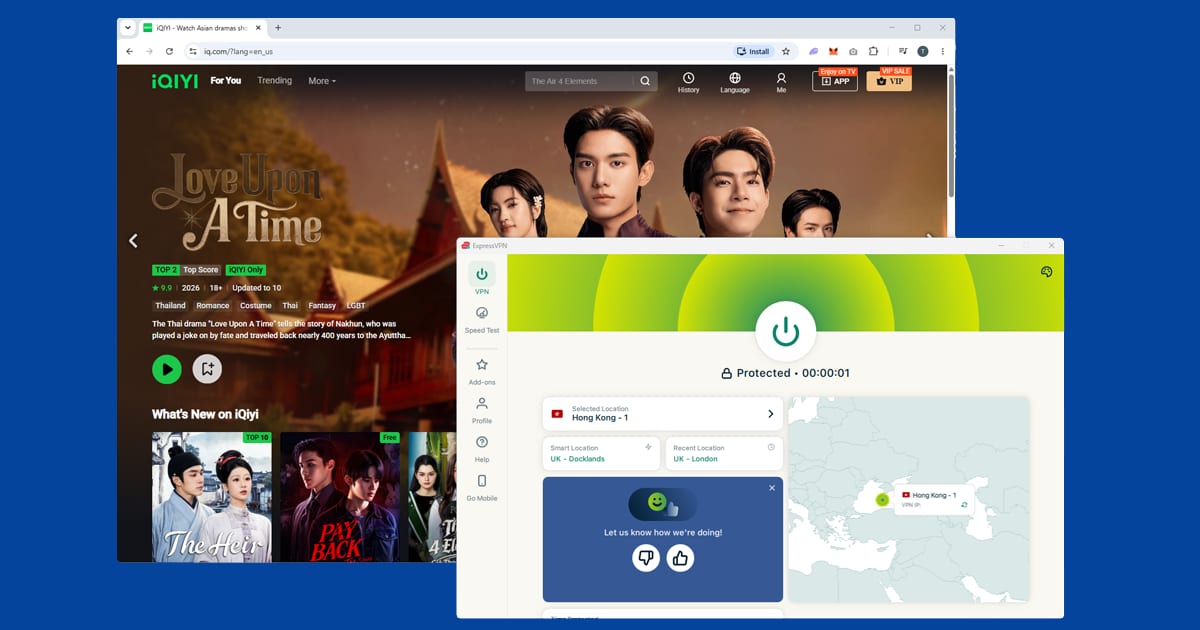Open the Pay Back thumbnail

click(x=340, y=496)
